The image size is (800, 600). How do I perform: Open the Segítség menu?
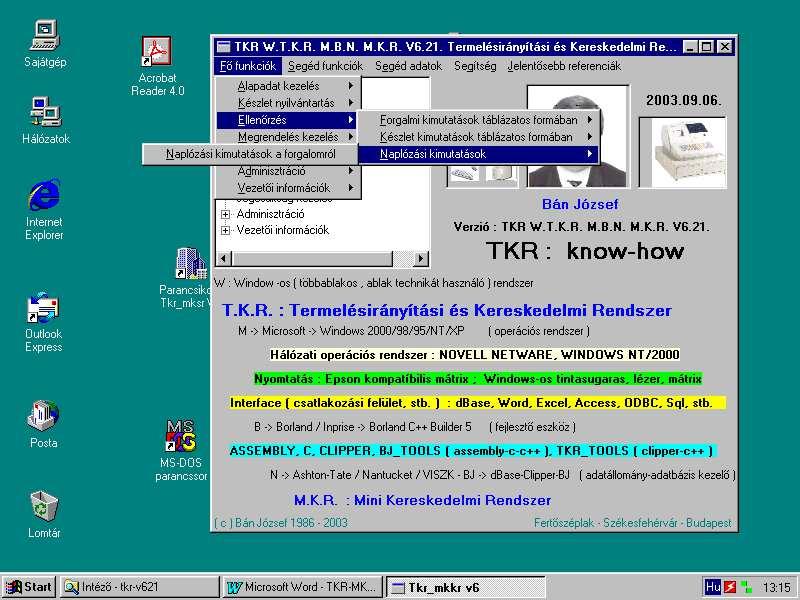tap(475, 66)
